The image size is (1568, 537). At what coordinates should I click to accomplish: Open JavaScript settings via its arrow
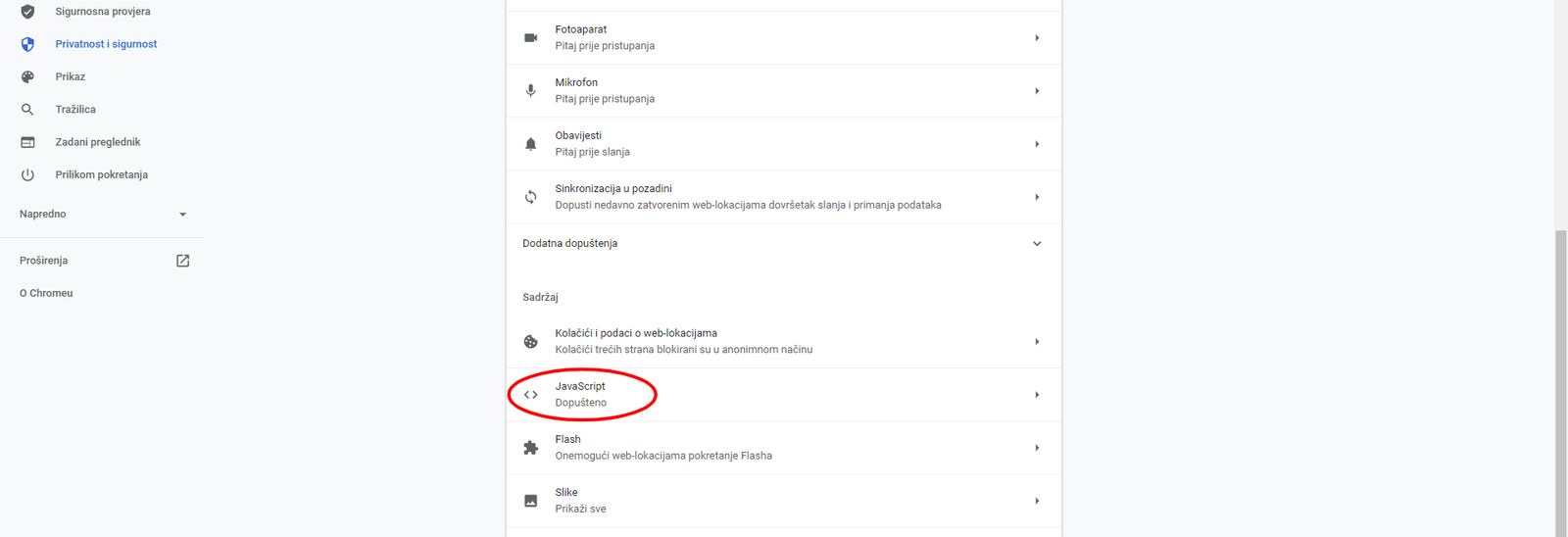1037,395
